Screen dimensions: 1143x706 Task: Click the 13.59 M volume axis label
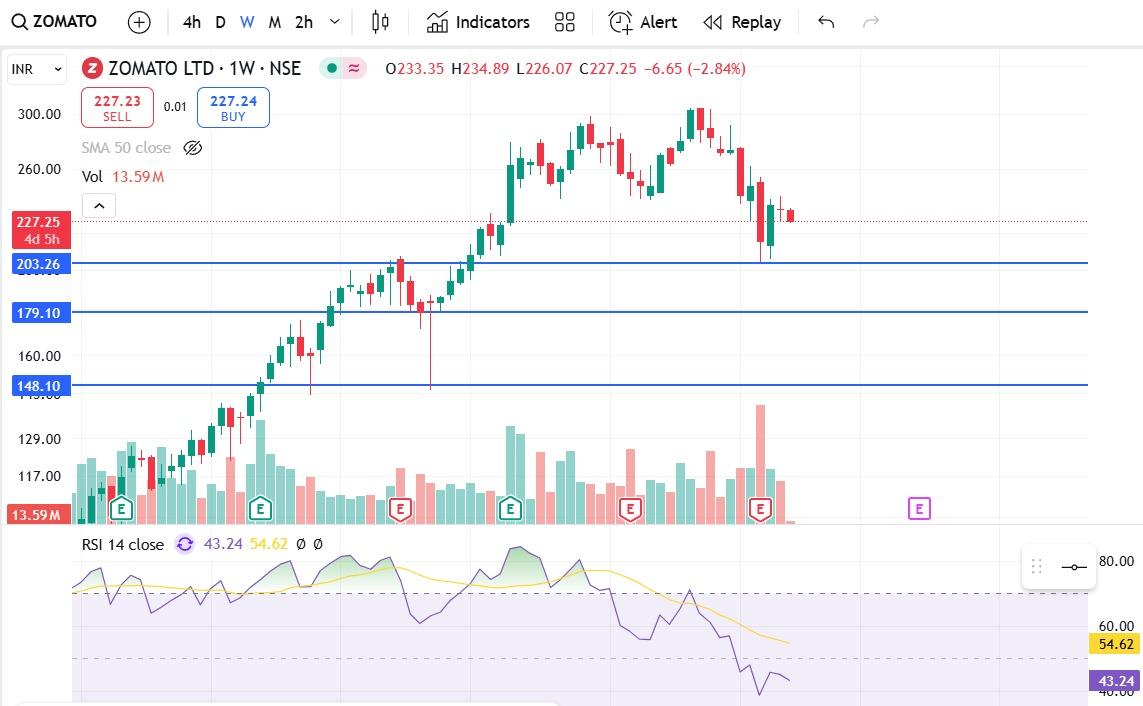(x=39, y=514)
